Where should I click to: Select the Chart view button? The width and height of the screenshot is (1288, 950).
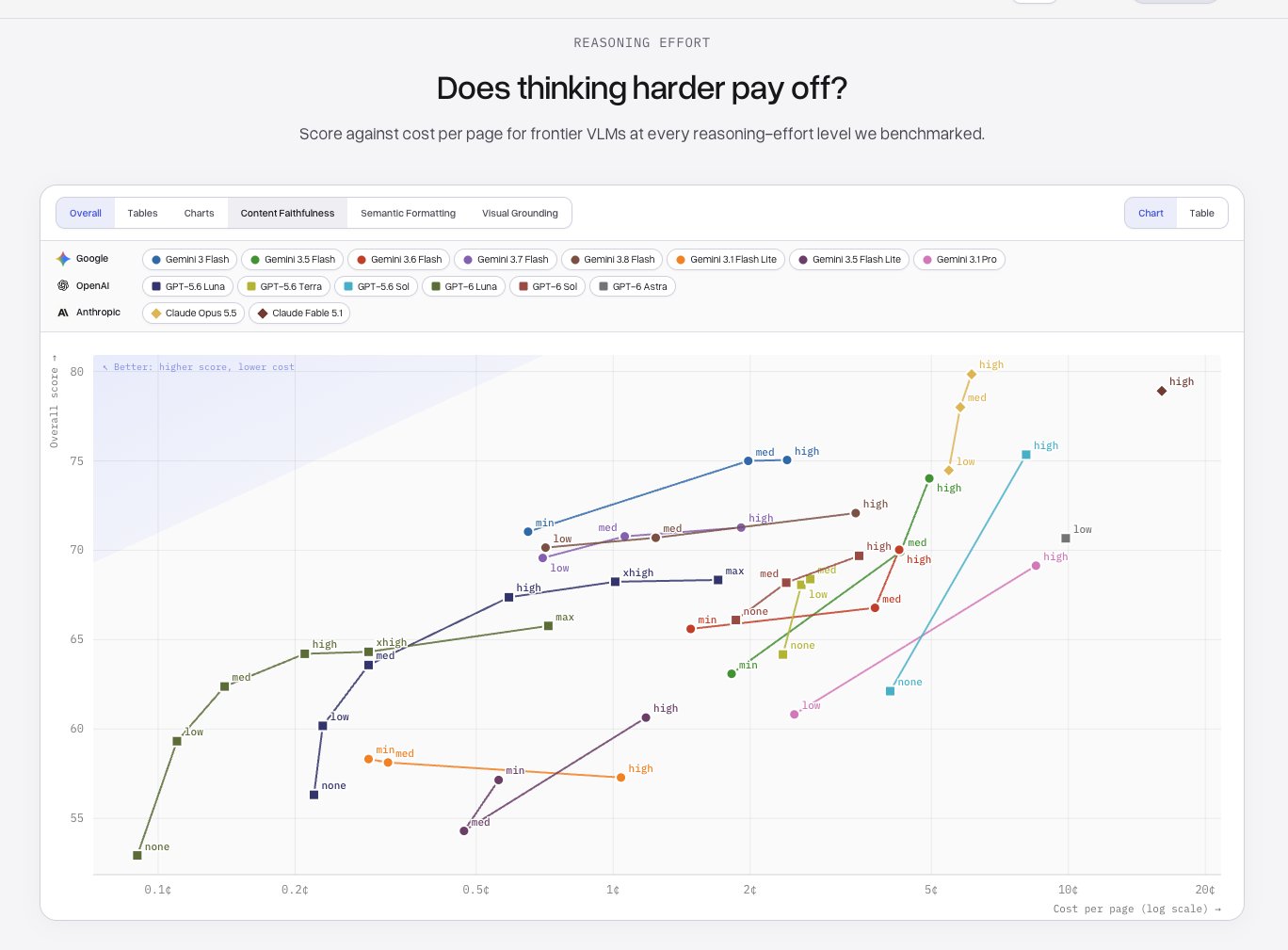pos(1151,214)
